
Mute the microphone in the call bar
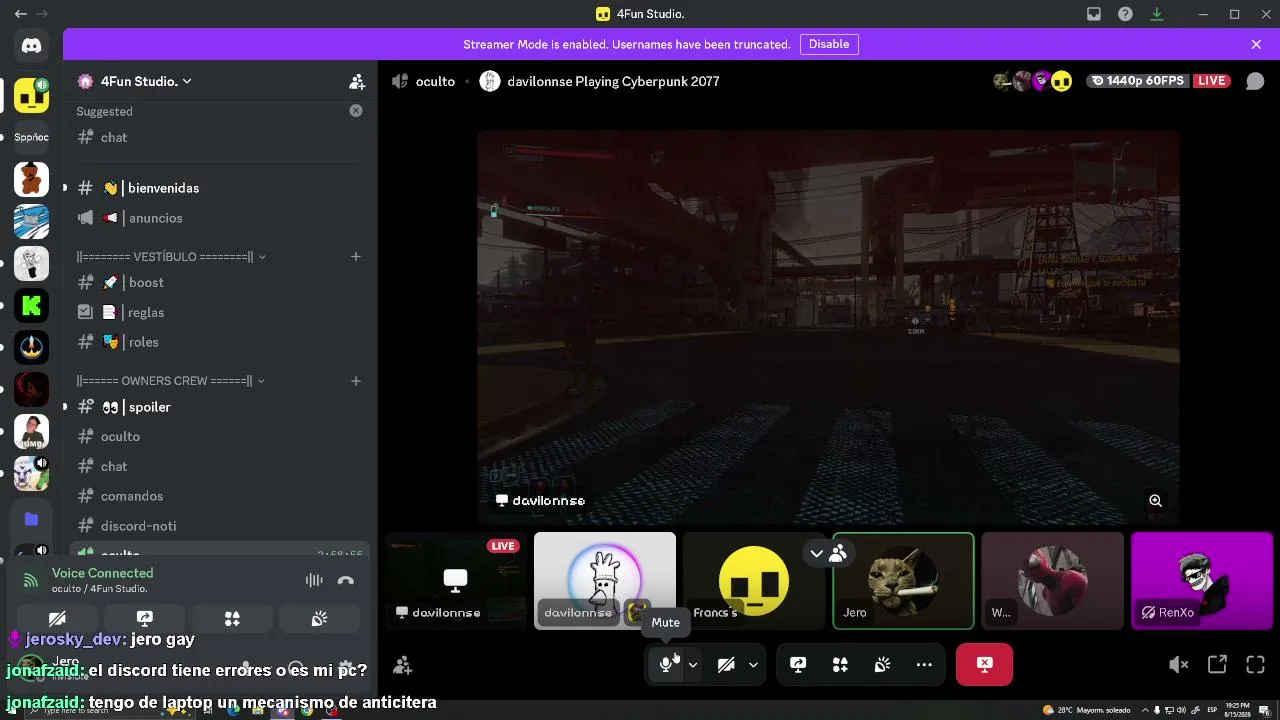(665, 665)
